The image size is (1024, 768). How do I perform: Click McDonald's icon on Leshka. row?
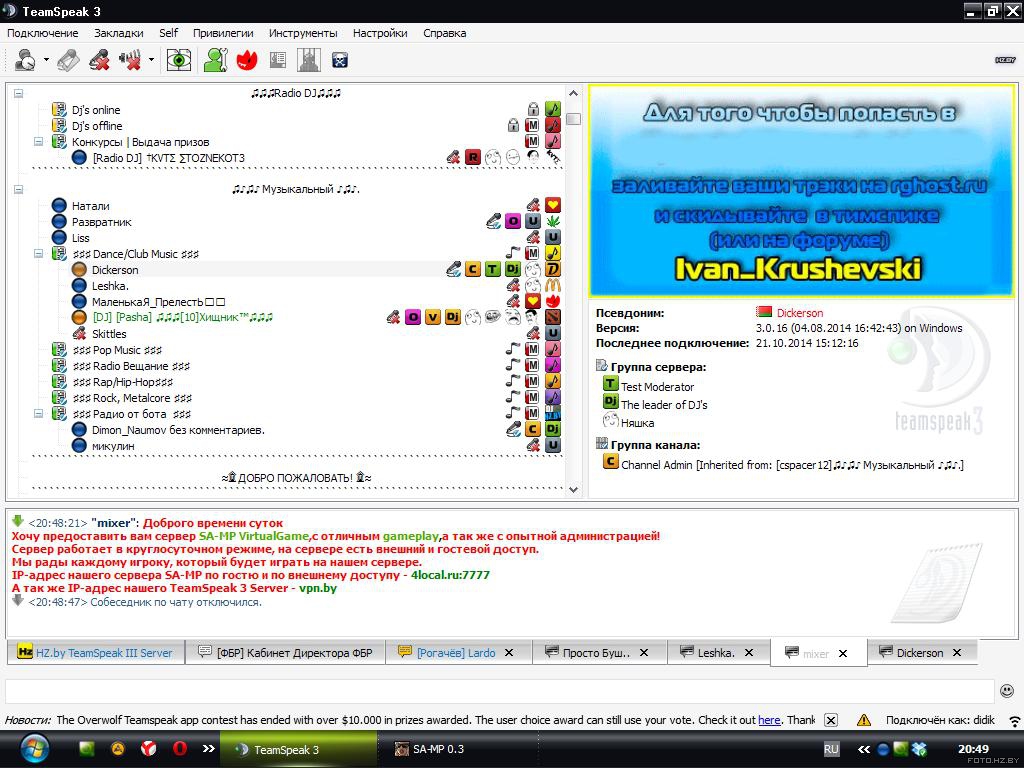pyautogui.click(x=553, y=285)
